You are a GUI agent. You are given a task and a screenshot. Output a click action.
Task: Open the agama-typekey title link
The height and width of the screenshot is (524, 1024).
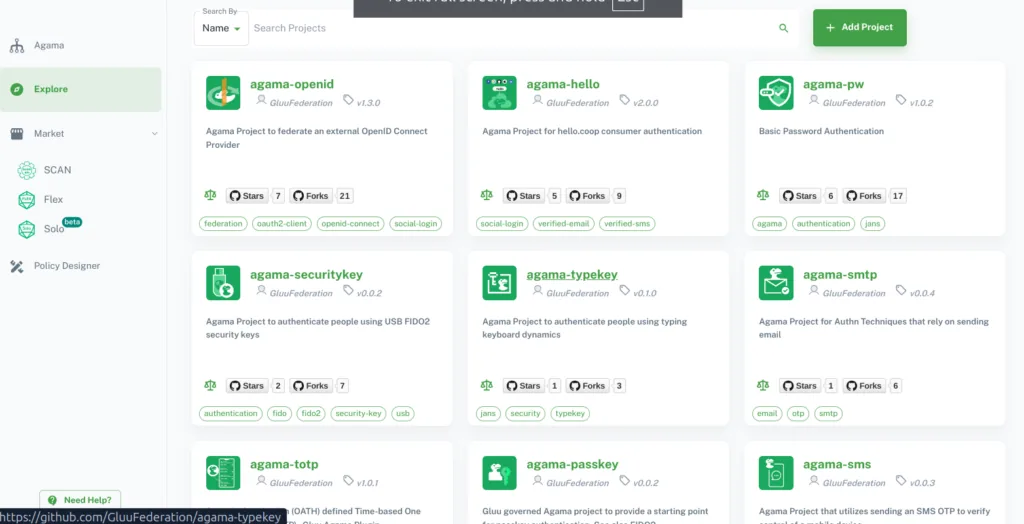pyautogui.click(x=572, y=274)
